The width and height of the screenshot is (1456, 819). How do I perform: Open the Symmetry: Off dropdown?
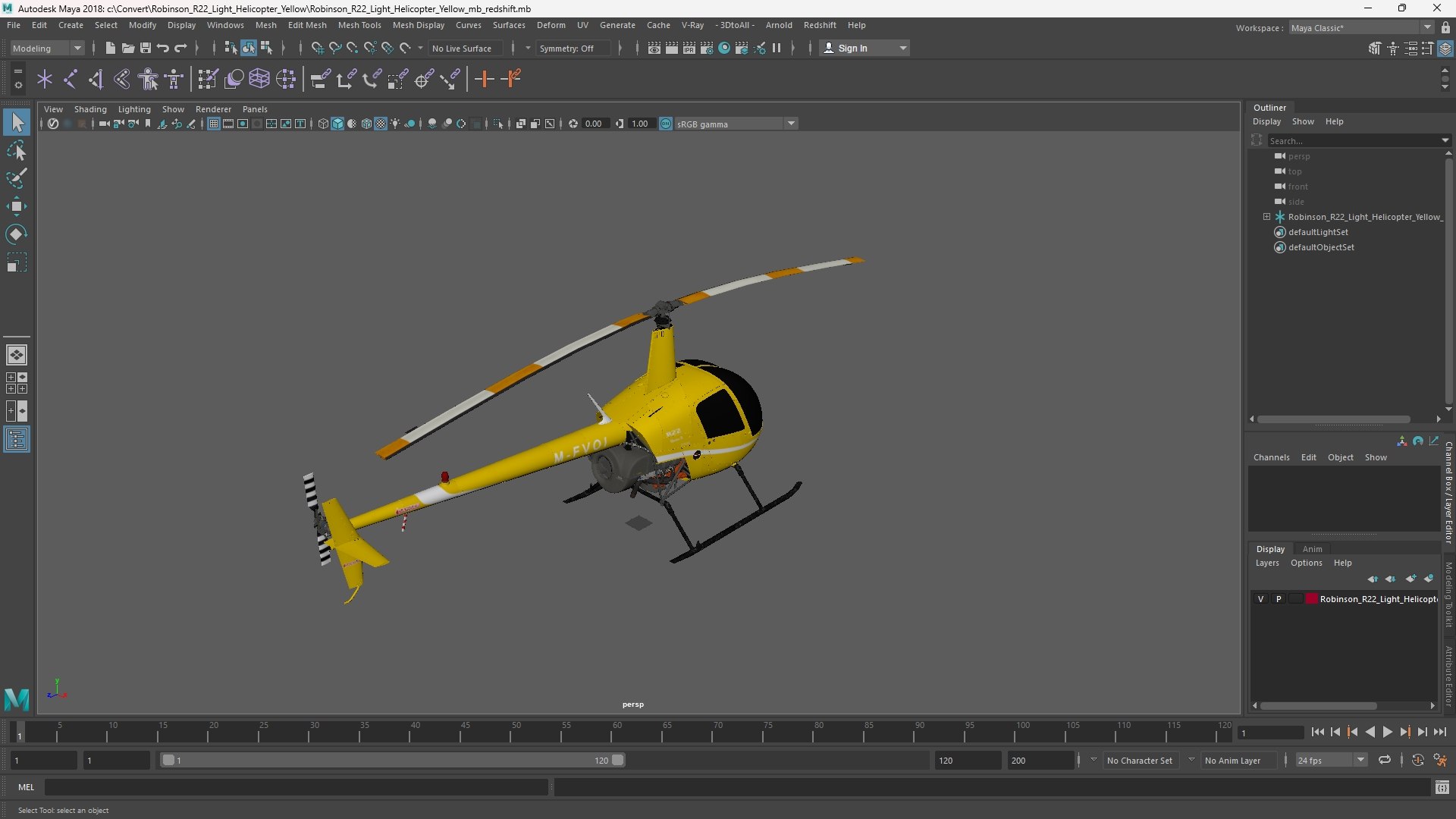[573, 48]
